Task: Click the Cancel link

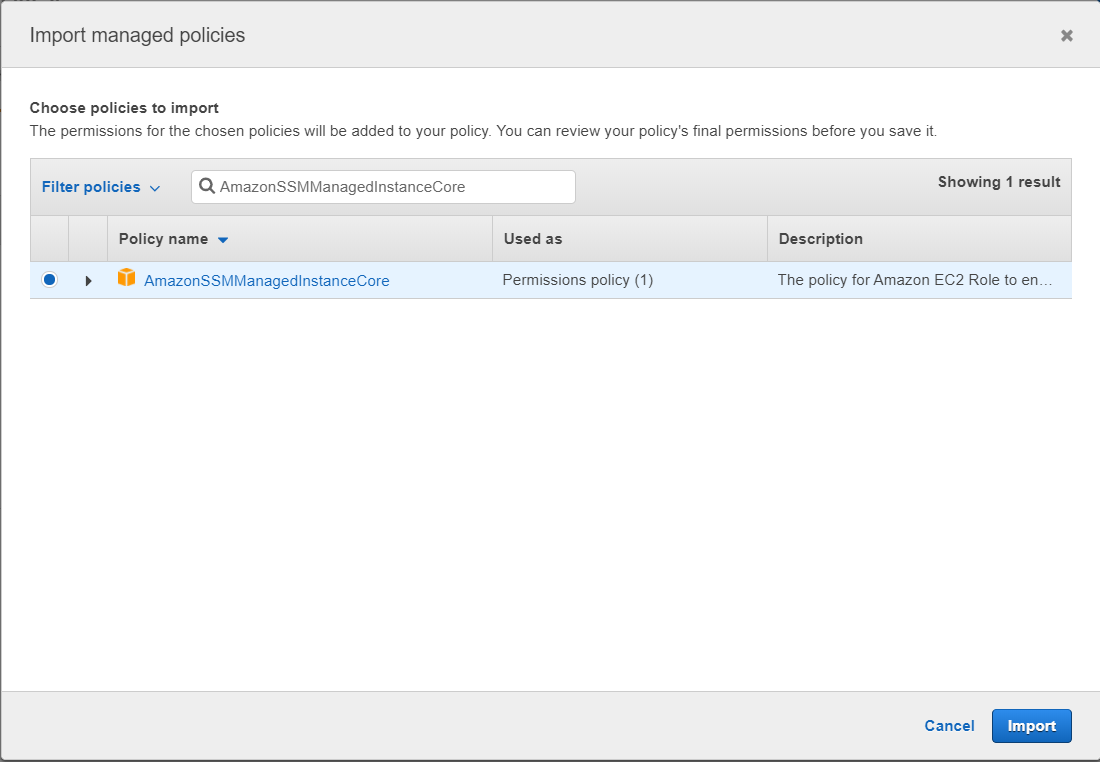Action: 949,726
